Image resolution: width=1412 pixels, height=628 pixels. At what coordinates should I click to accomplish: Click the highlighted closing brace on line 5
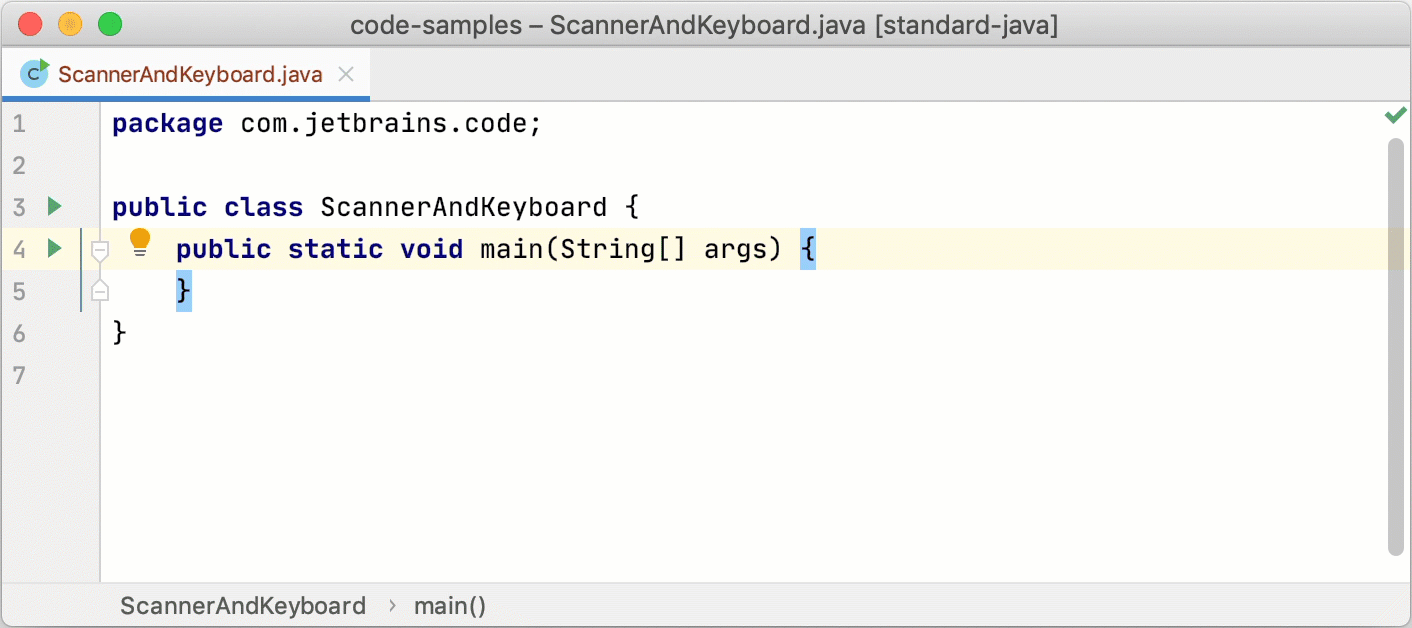[184, 291]
